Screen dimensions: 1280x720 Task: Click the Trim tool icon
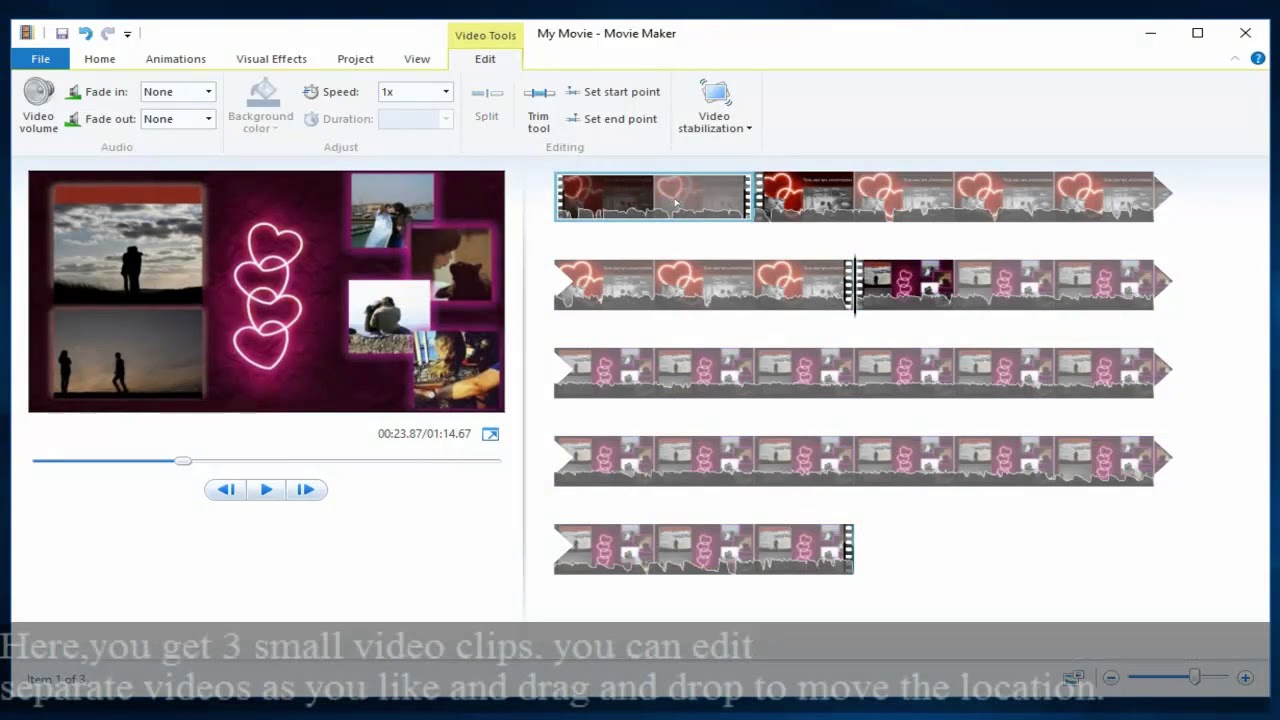pos(539,93)
